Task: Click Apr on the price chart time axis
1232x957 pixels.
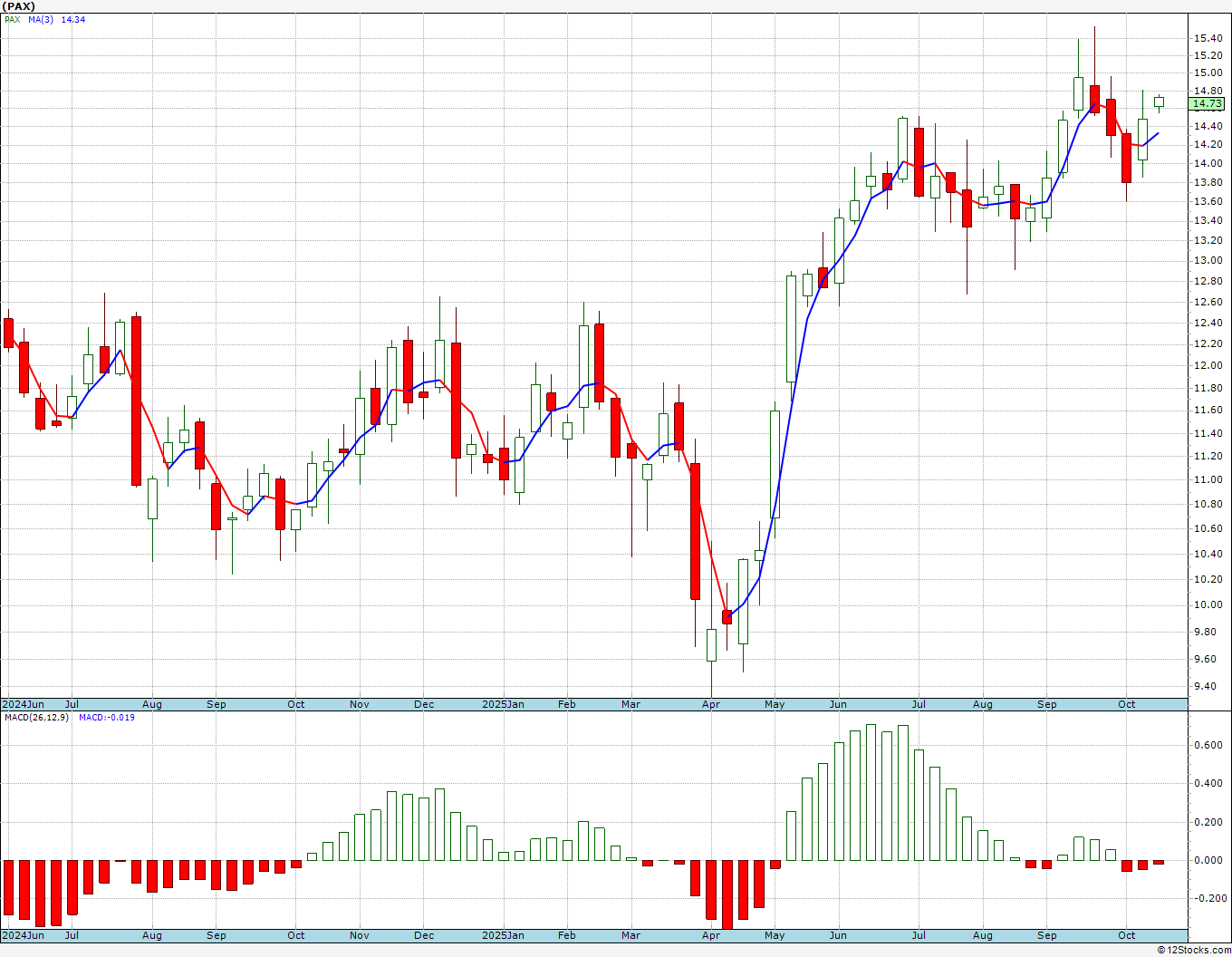Action: [710, 704]
